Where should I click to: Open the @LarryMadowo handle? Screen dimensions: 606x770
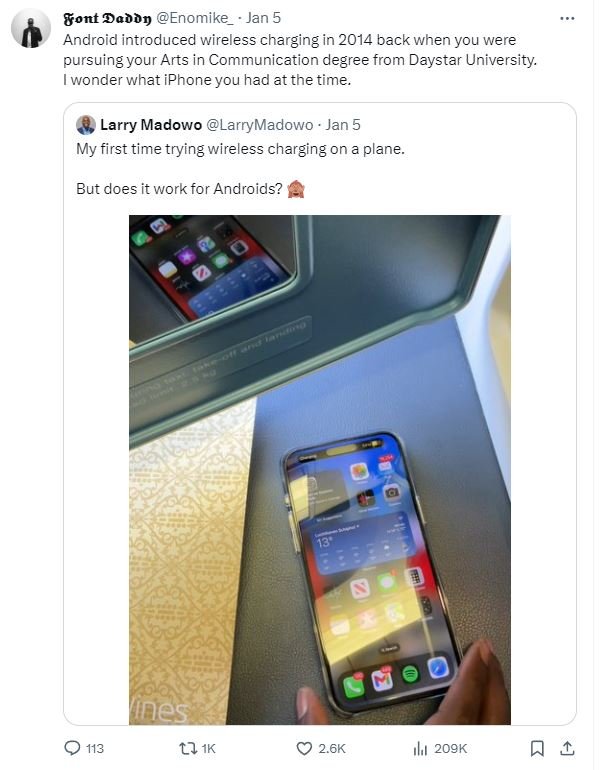[259, 125]
